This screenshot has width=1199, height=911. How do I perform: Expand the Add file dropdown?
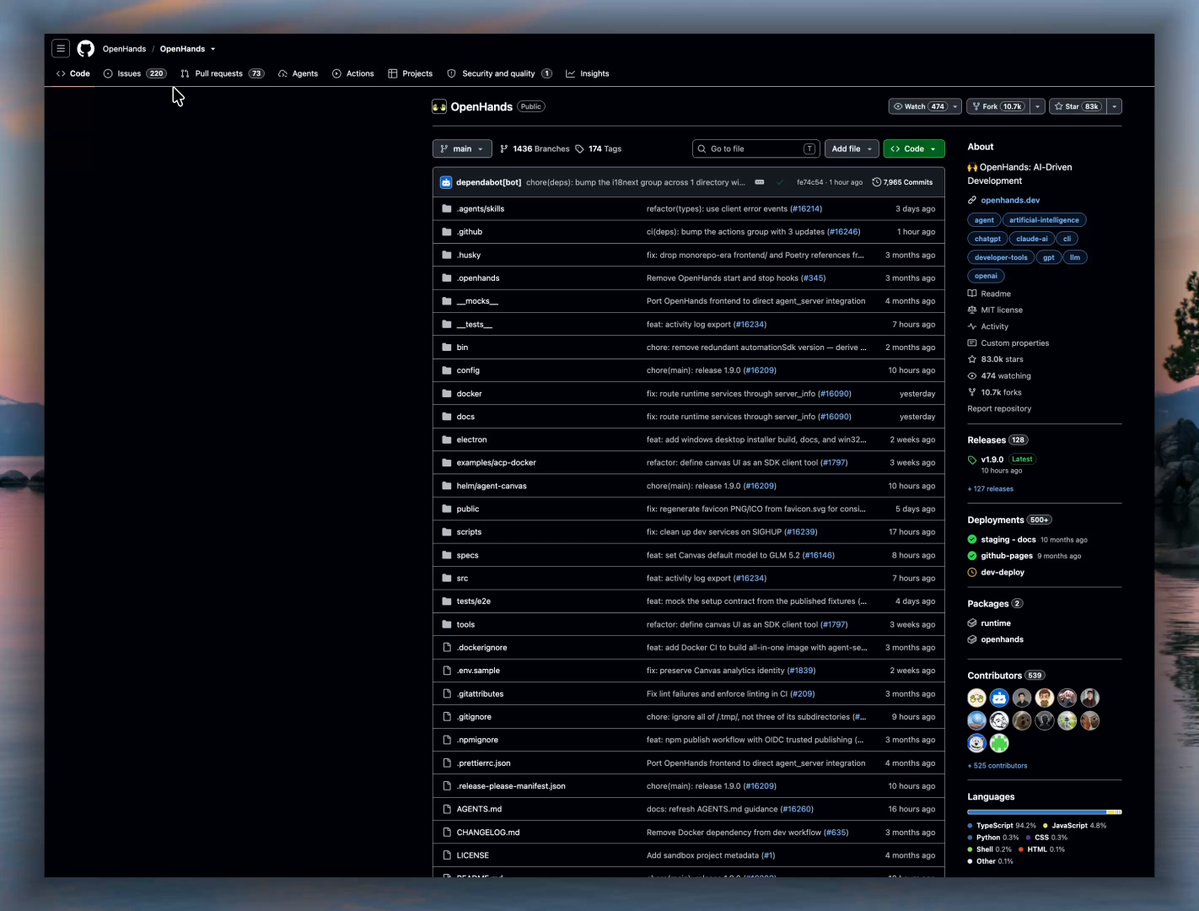point(851,149)
